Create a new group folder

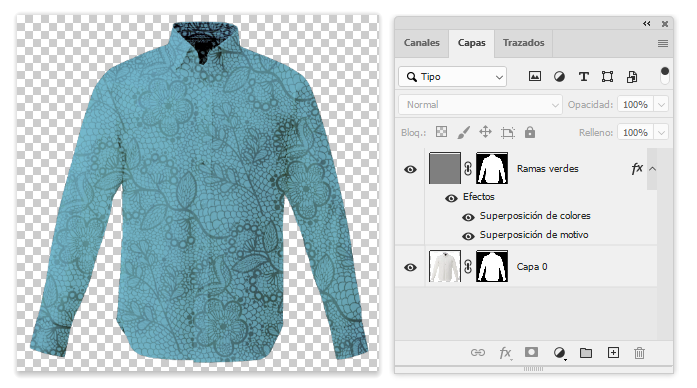click(x=586, y=353)
